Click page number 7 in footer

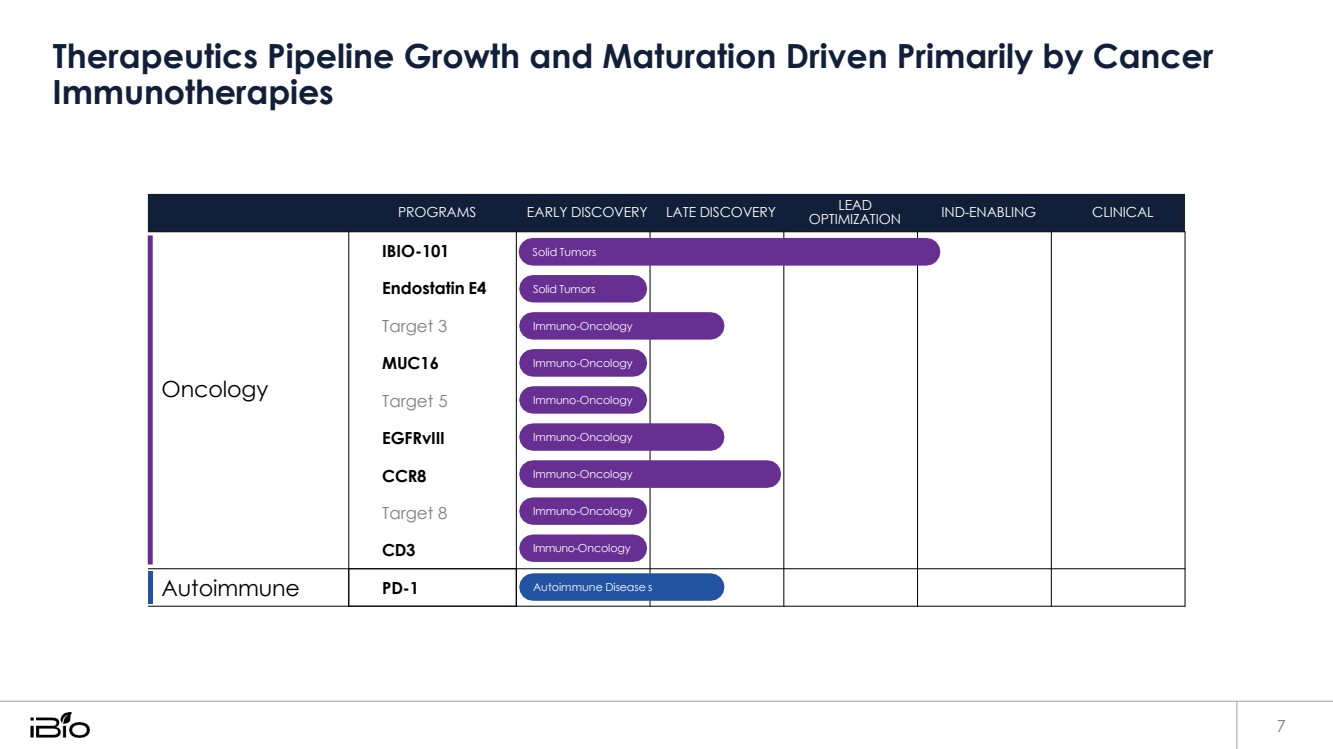coord(1281,725)
